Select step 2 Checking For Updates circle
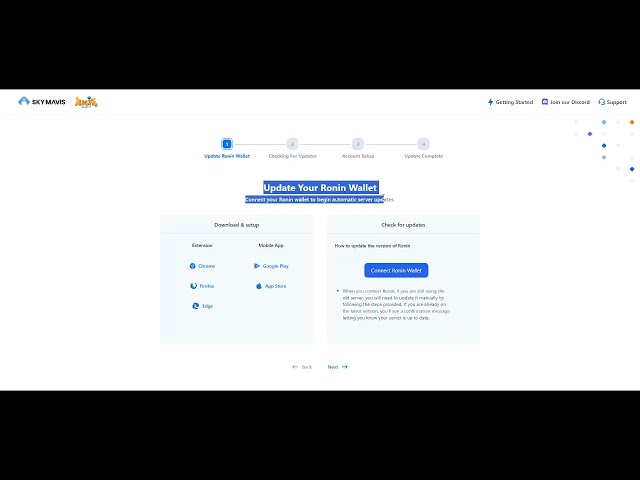 point(292,144)
